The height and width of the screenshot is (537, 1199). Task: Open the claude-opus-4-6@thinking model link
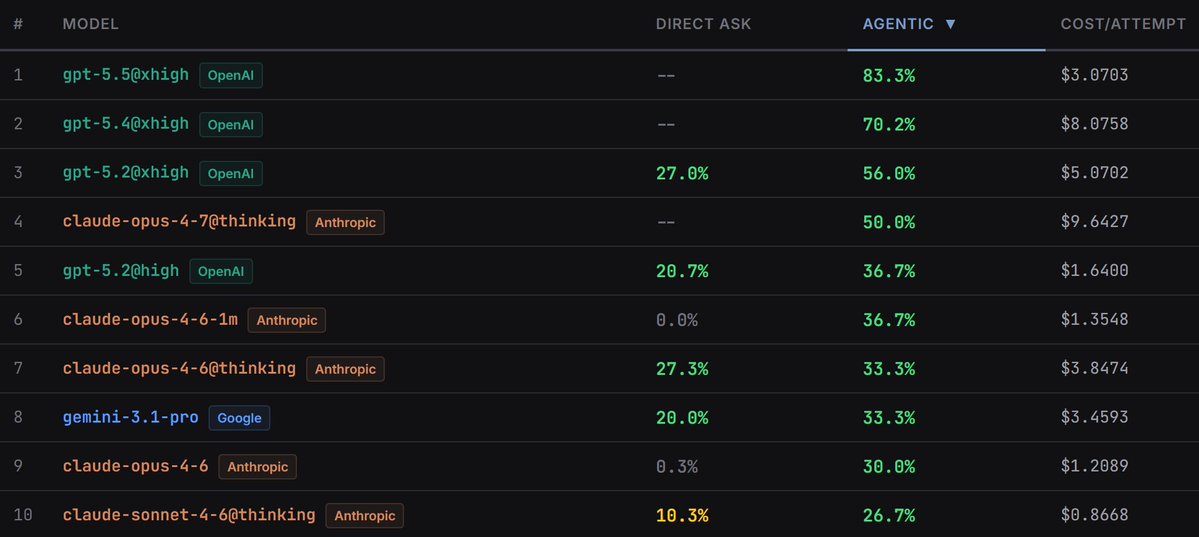click(179, 369)
